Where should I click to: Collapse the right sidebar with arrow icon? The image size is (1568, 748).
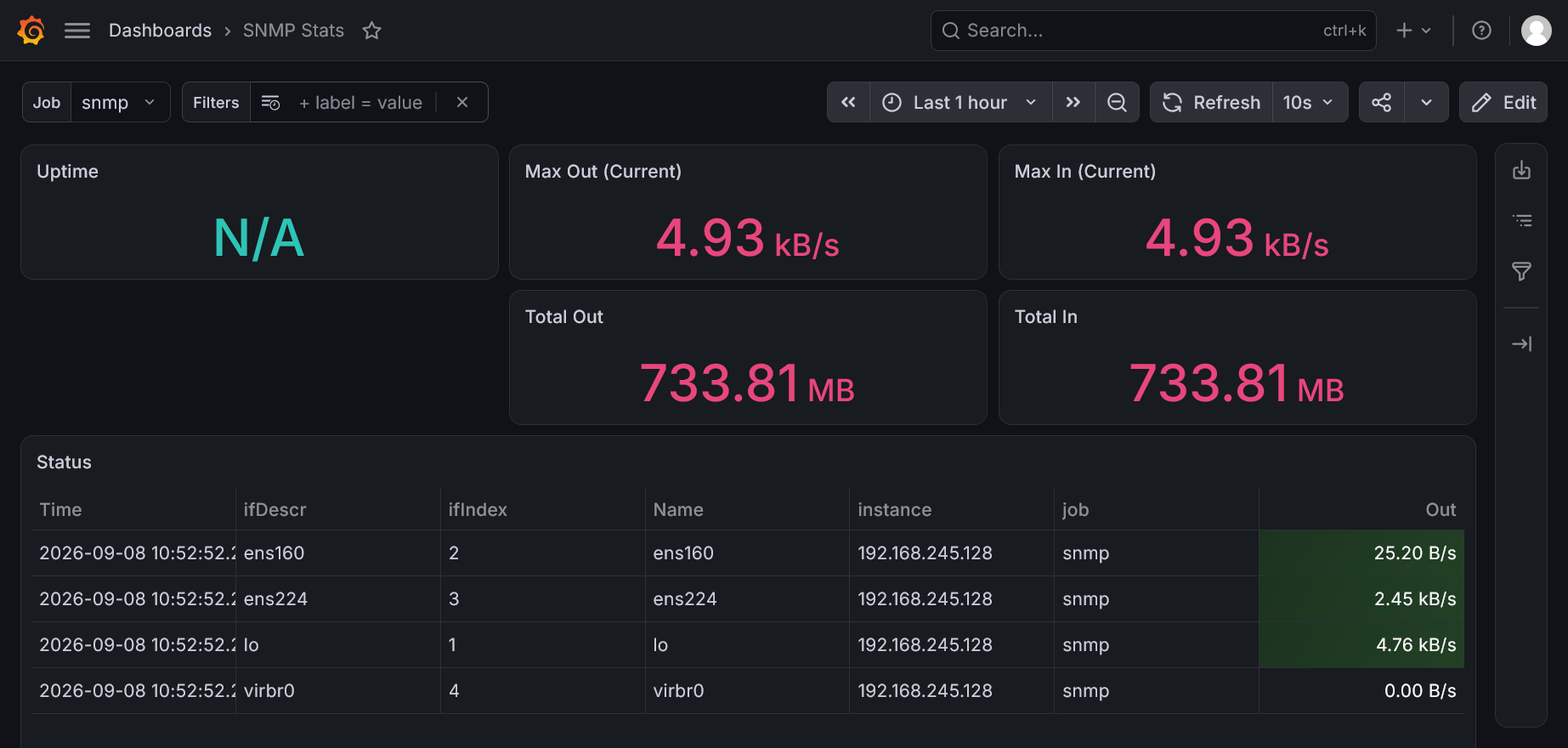click(1521, 343)
